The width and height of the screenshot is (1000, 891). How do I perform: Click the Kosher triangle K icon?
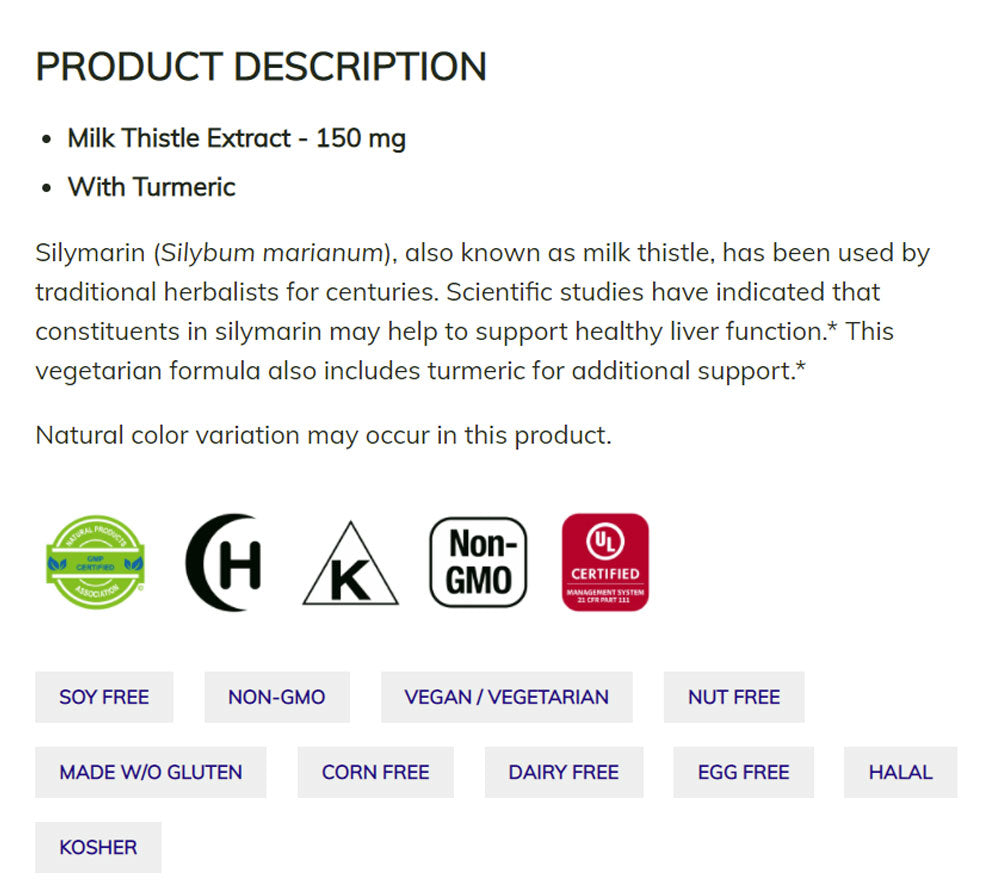tap(350, 566)
